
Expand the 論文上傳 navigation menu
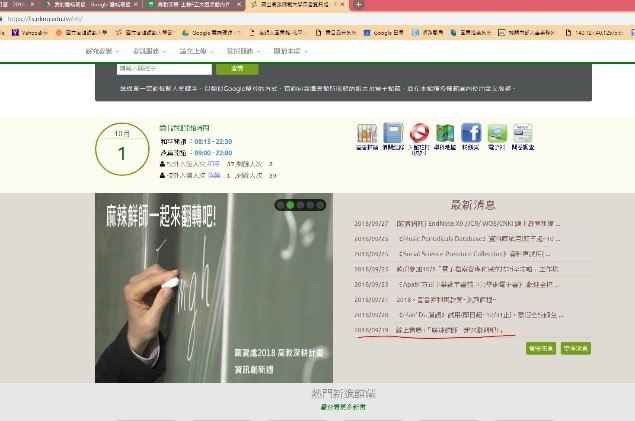tap(196, 51)
